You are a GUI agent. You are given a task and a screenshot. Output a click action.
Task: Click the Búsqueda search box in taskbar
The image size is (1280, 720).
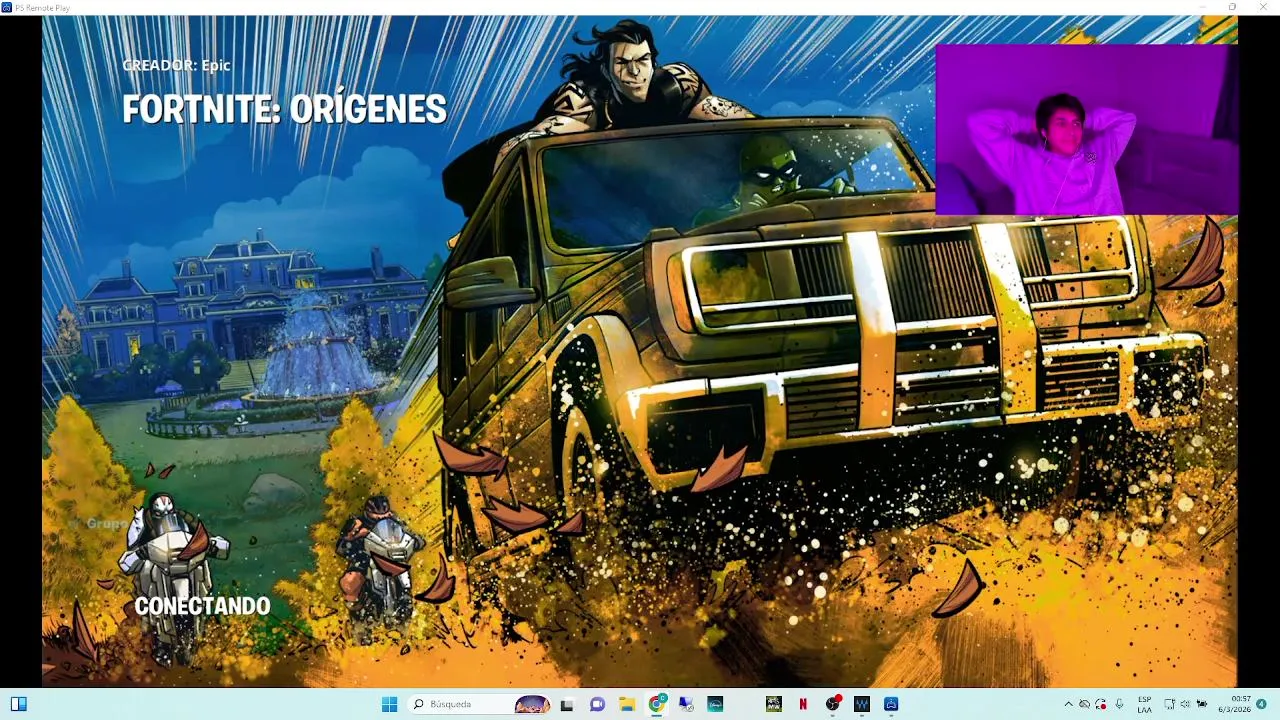pos(480,704)
